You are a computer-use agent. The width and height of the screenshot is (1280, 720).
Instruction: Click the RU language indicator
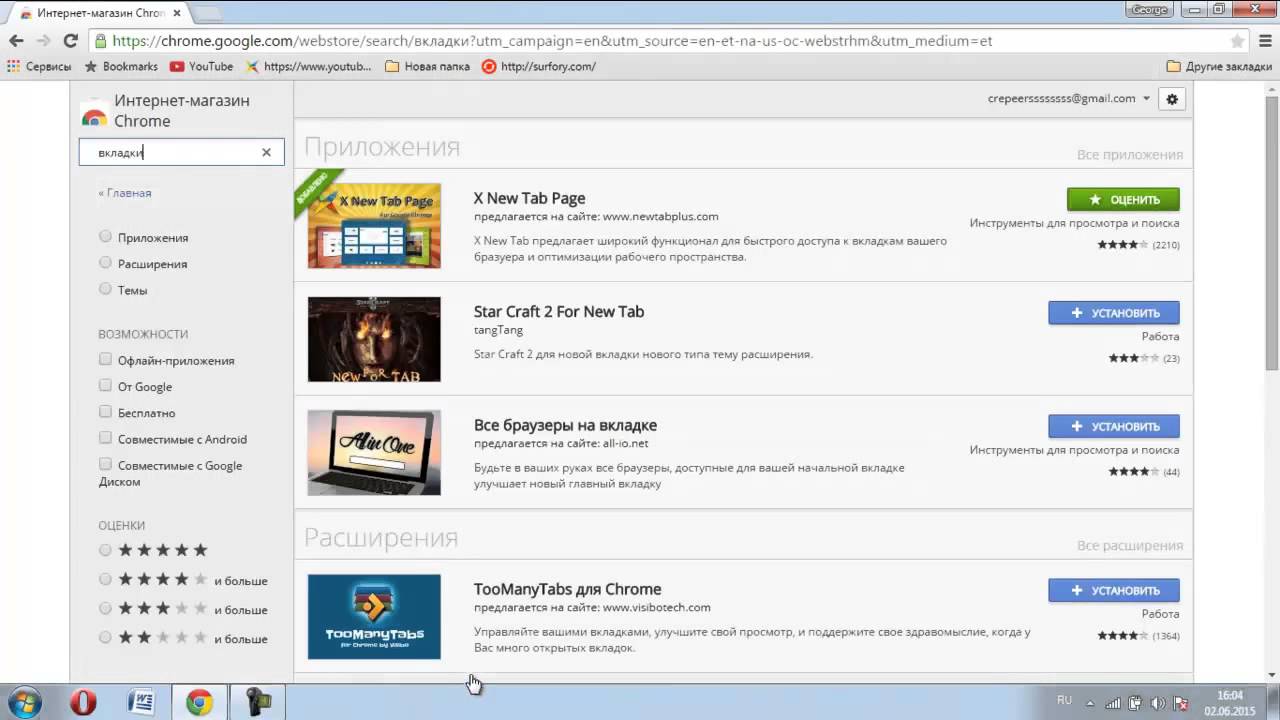(1065, 701)
